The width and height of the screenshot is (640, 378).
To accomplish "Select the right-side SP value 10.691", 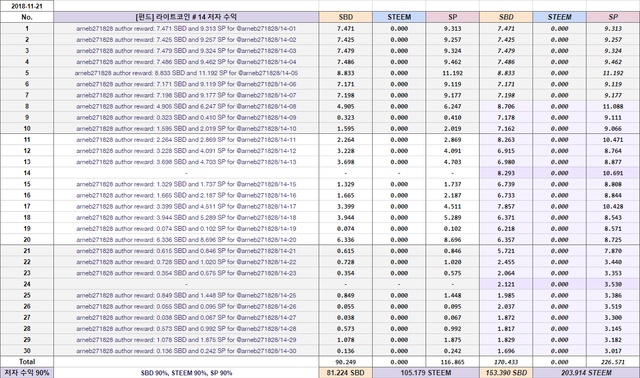I will 613,173.
